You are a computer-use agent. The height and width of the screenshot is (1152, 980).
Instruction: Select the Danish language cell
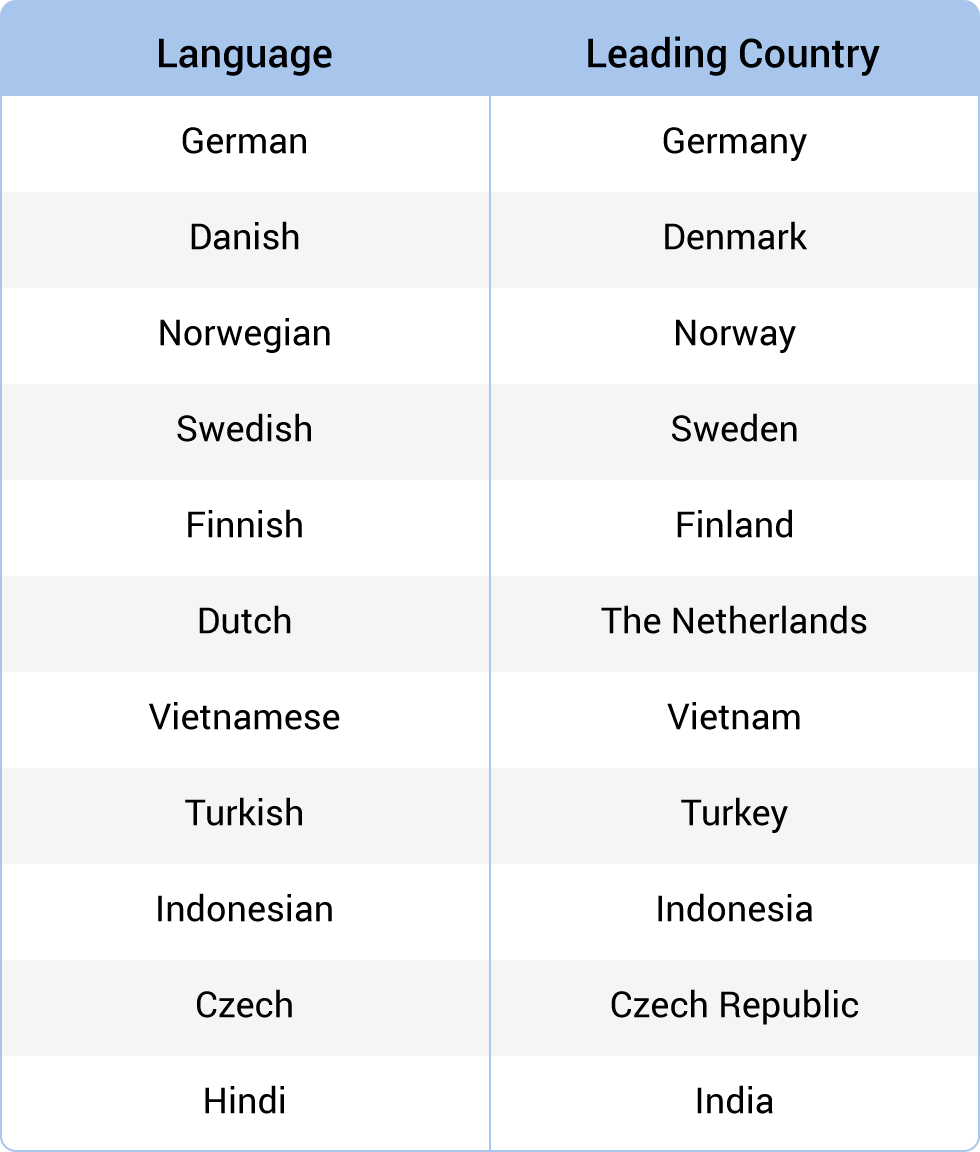244,237
